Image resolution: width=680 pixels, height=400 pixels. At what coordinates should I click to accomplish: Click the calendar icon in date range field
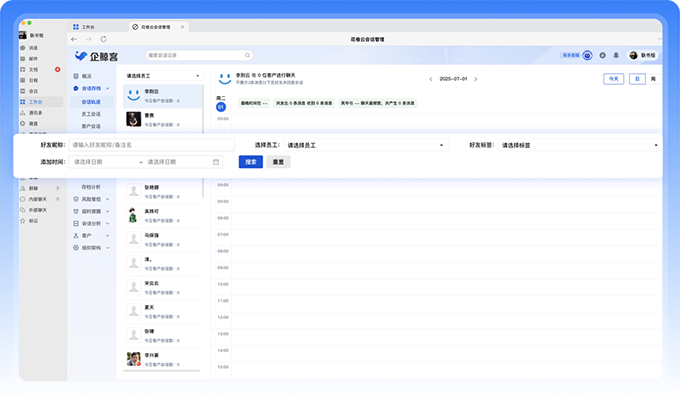tap(216, 161)
